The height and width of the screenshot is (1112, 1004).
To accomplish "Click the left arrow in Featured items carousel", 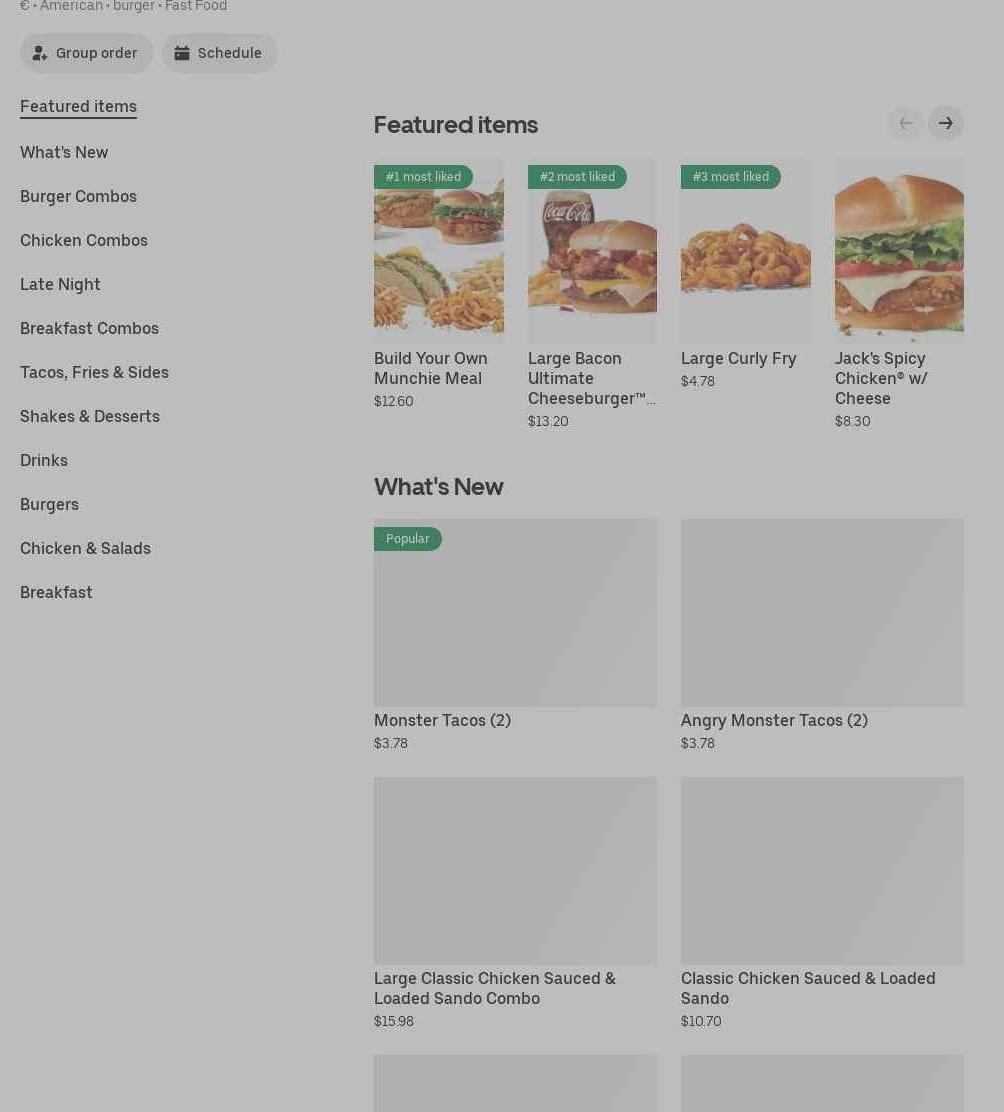I will pyautogui.click(x=905, y=123).
